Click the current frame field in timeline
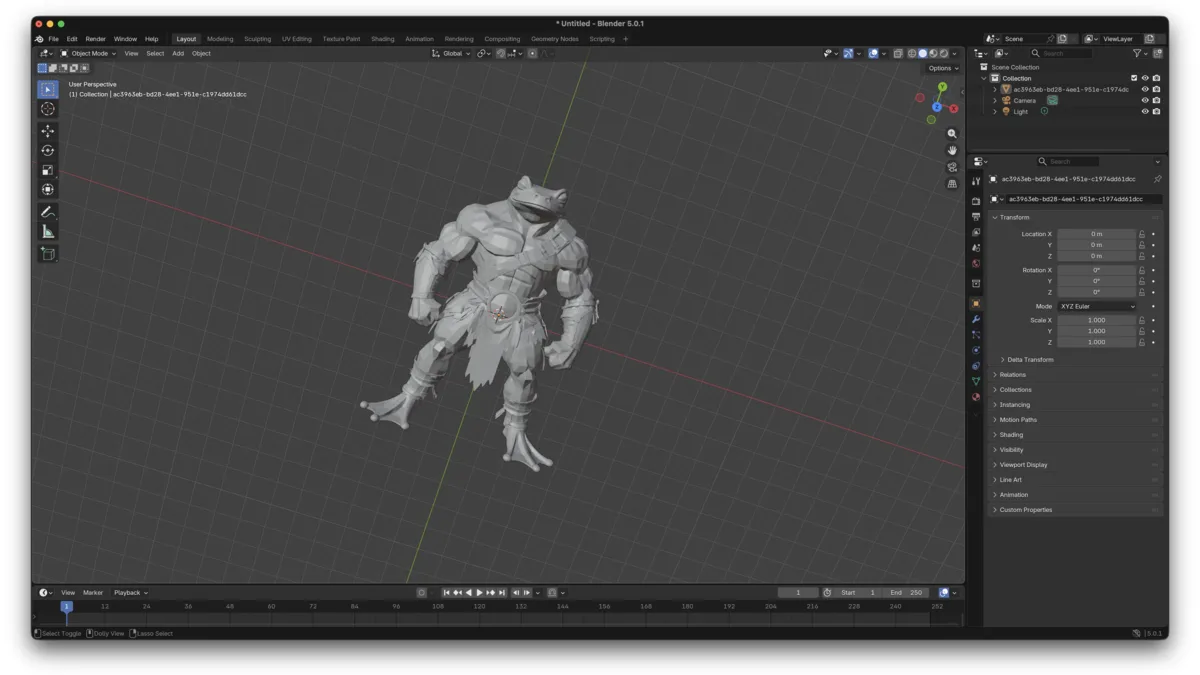Image resolution: width=1200 pixels, height=675 pixels. pos(798,592)
